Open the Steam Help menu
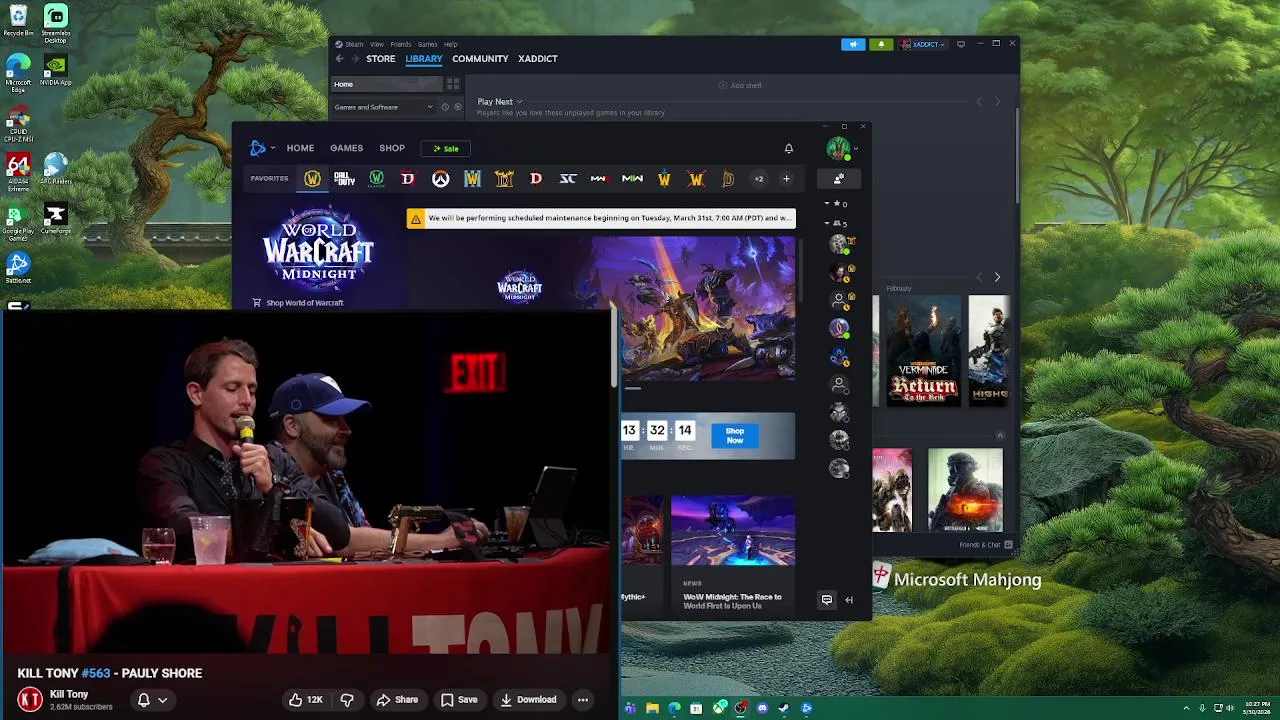Viewport: 1280px width, 720px height. [x=451, y=44]
